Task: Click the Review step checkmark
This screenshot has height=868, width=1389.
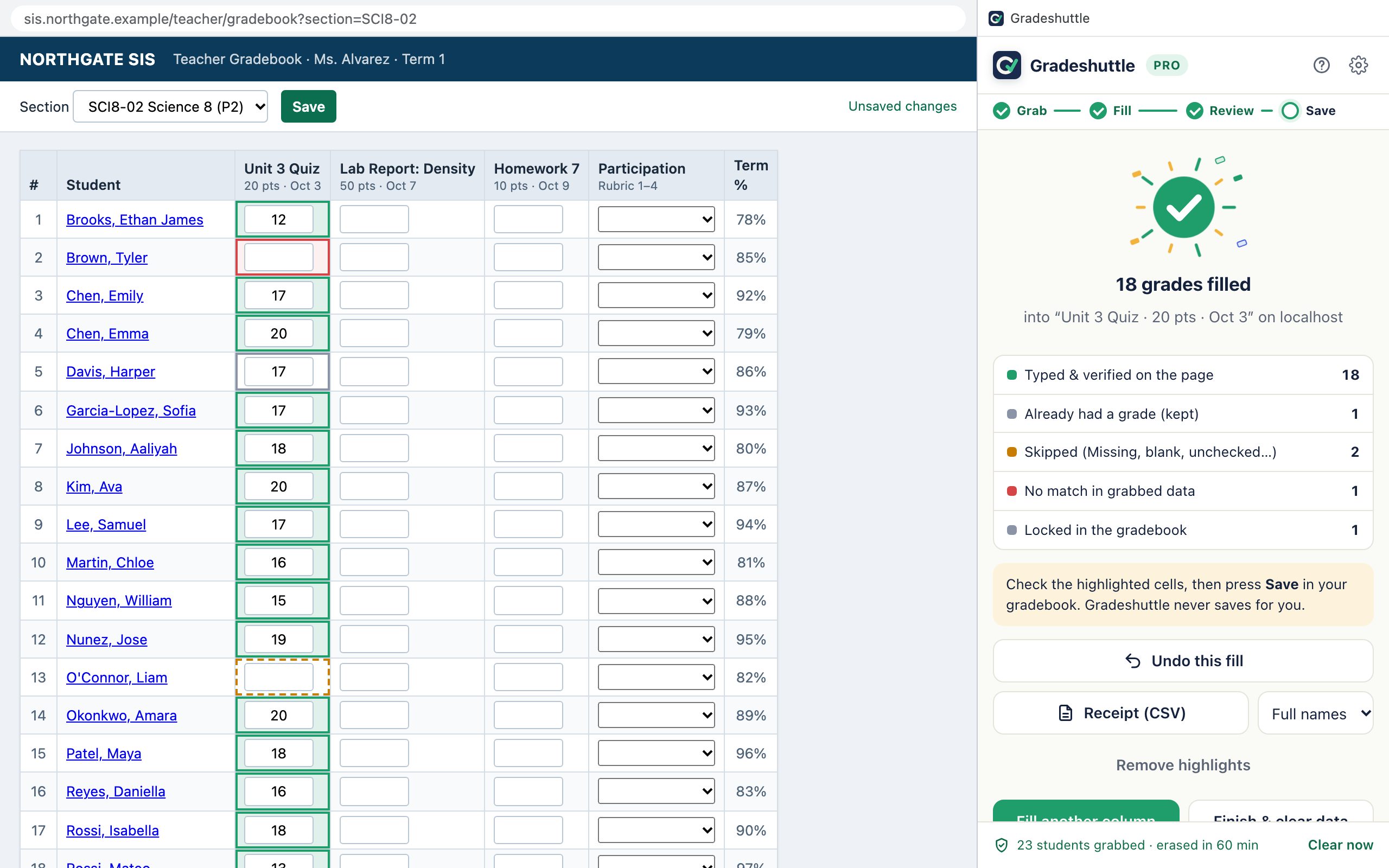Action: coord(1194,111)
